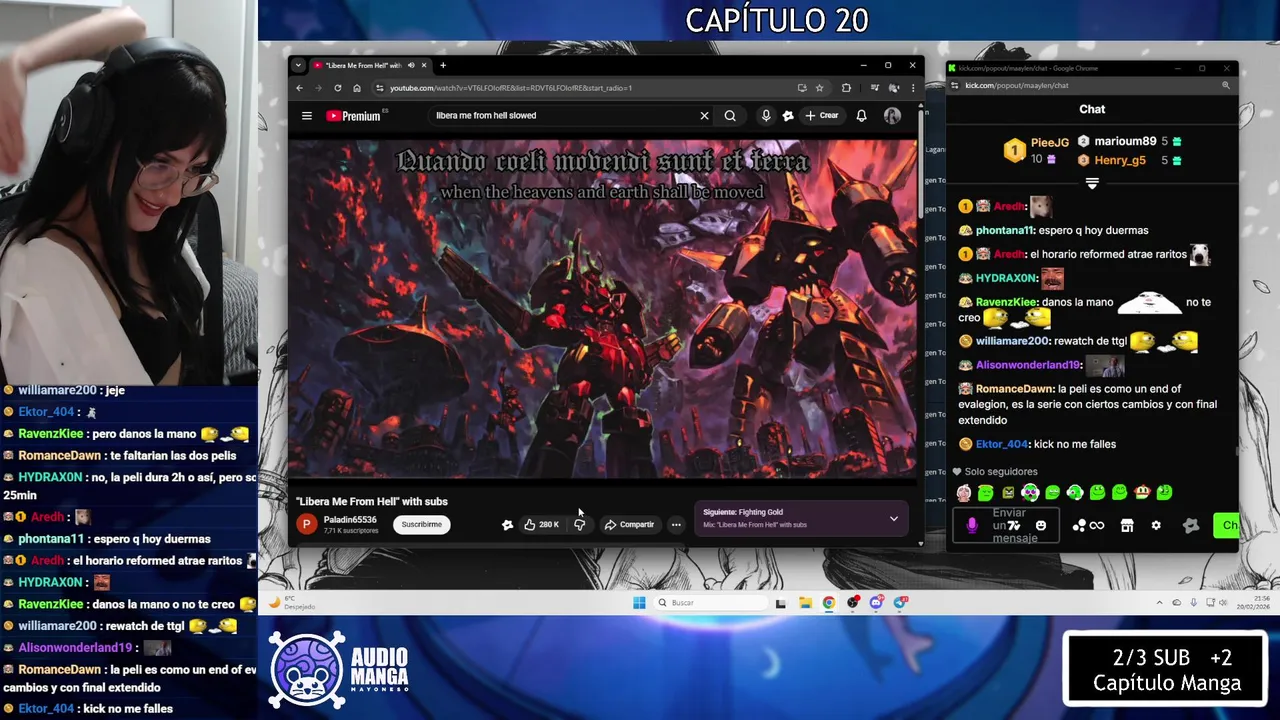Open the channel points infinity icon
This screenshot has width=1280, height=720.
pyautogui.click(x=1097, y=526)
